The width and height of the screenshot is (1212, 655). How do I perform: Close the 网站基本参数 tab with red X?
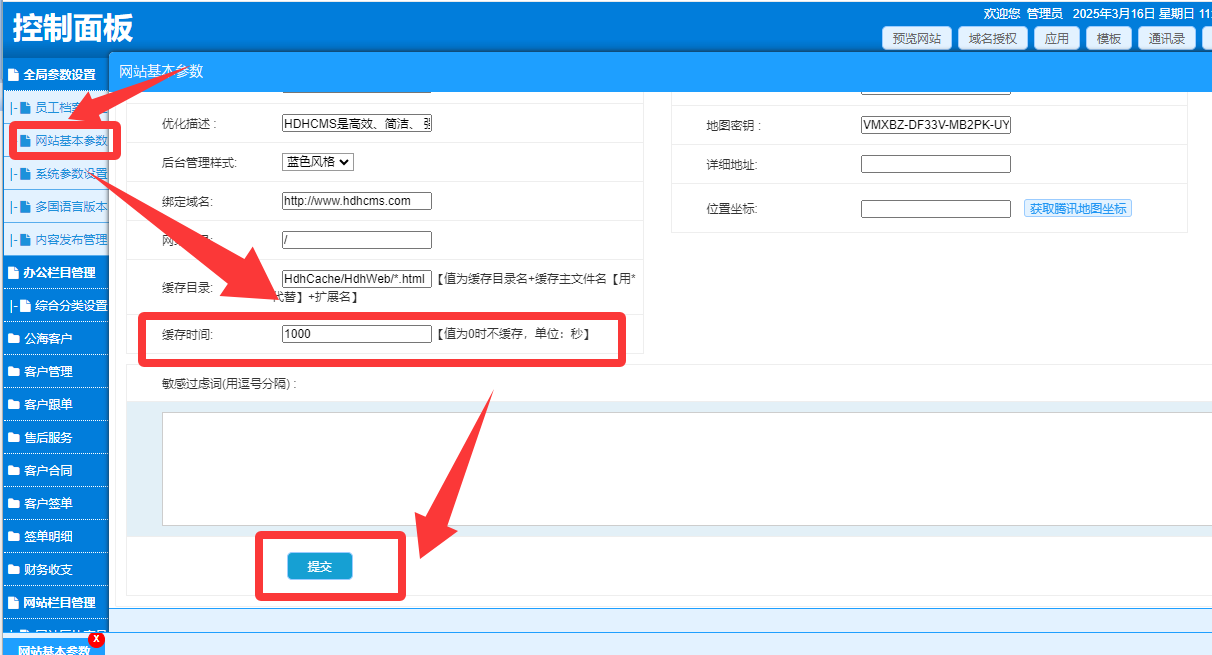96,639
